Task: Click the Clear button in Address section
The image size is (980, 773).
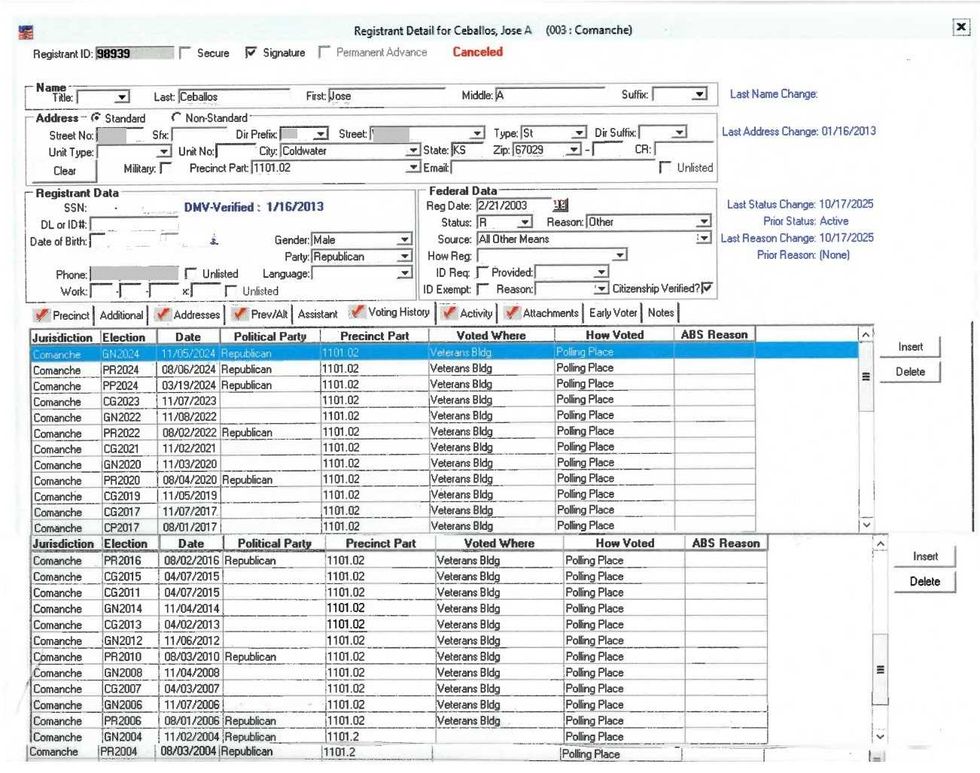Action: tap(64, 171)
